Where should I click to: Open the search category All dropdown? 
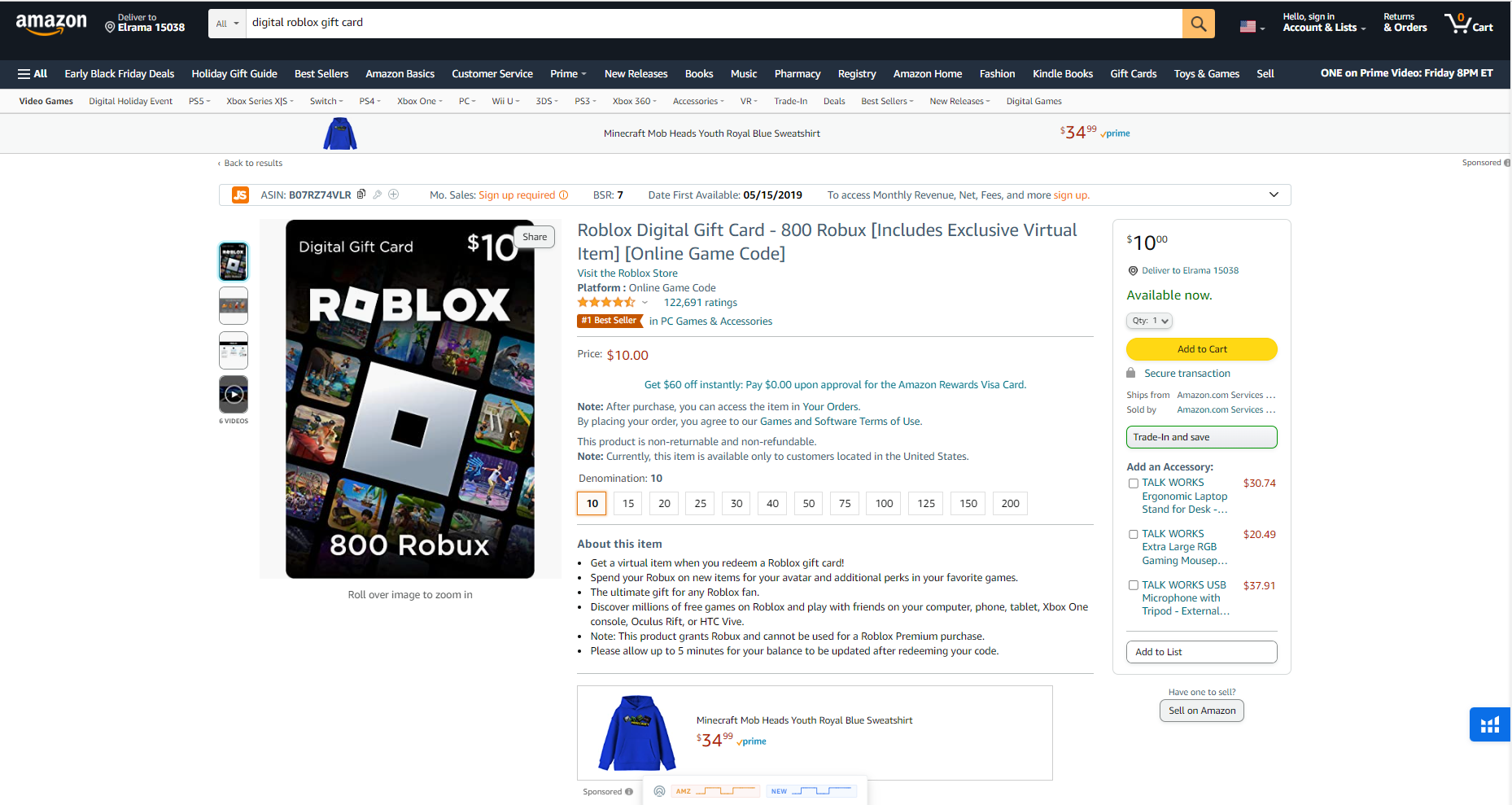point(227,24)
